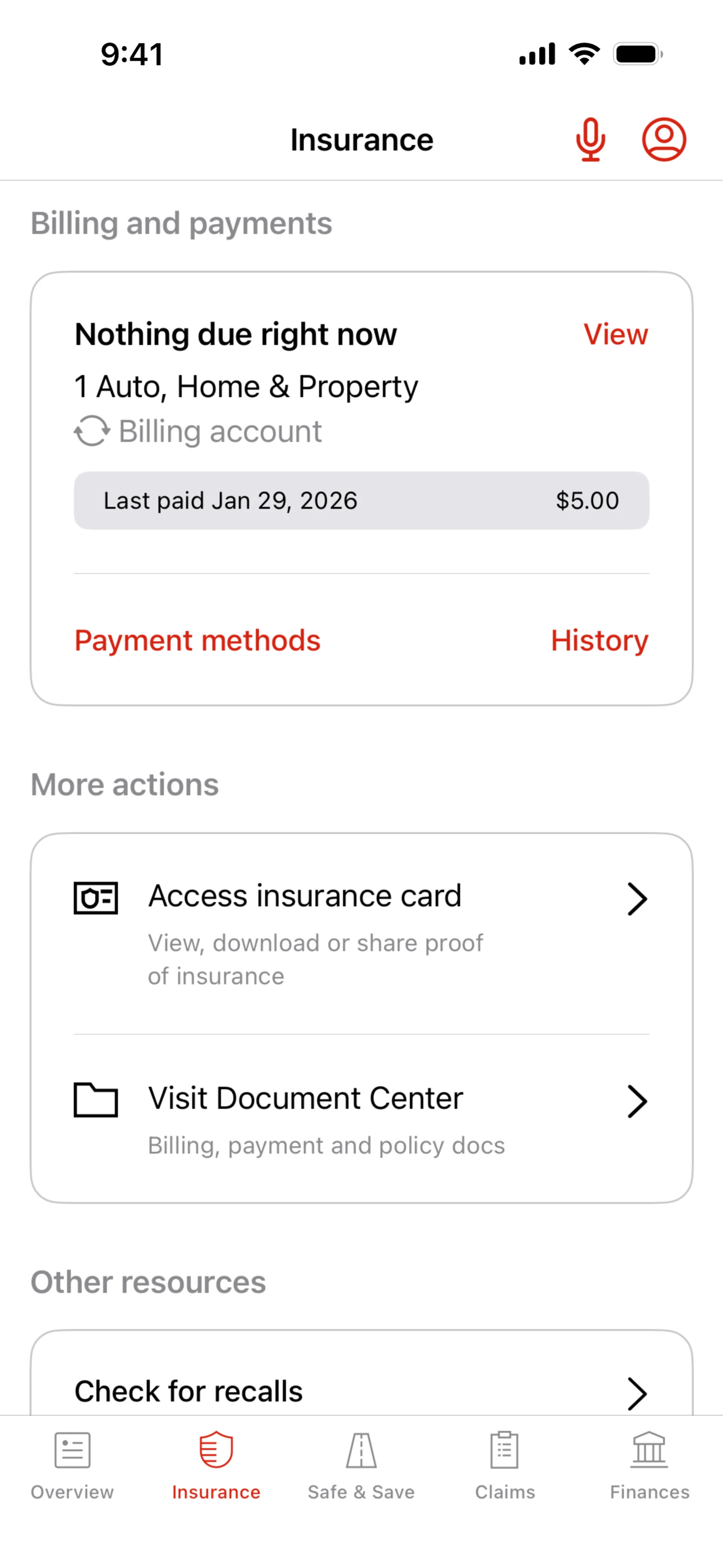Open Check for recalls resource

click(x=189, y=1391)
